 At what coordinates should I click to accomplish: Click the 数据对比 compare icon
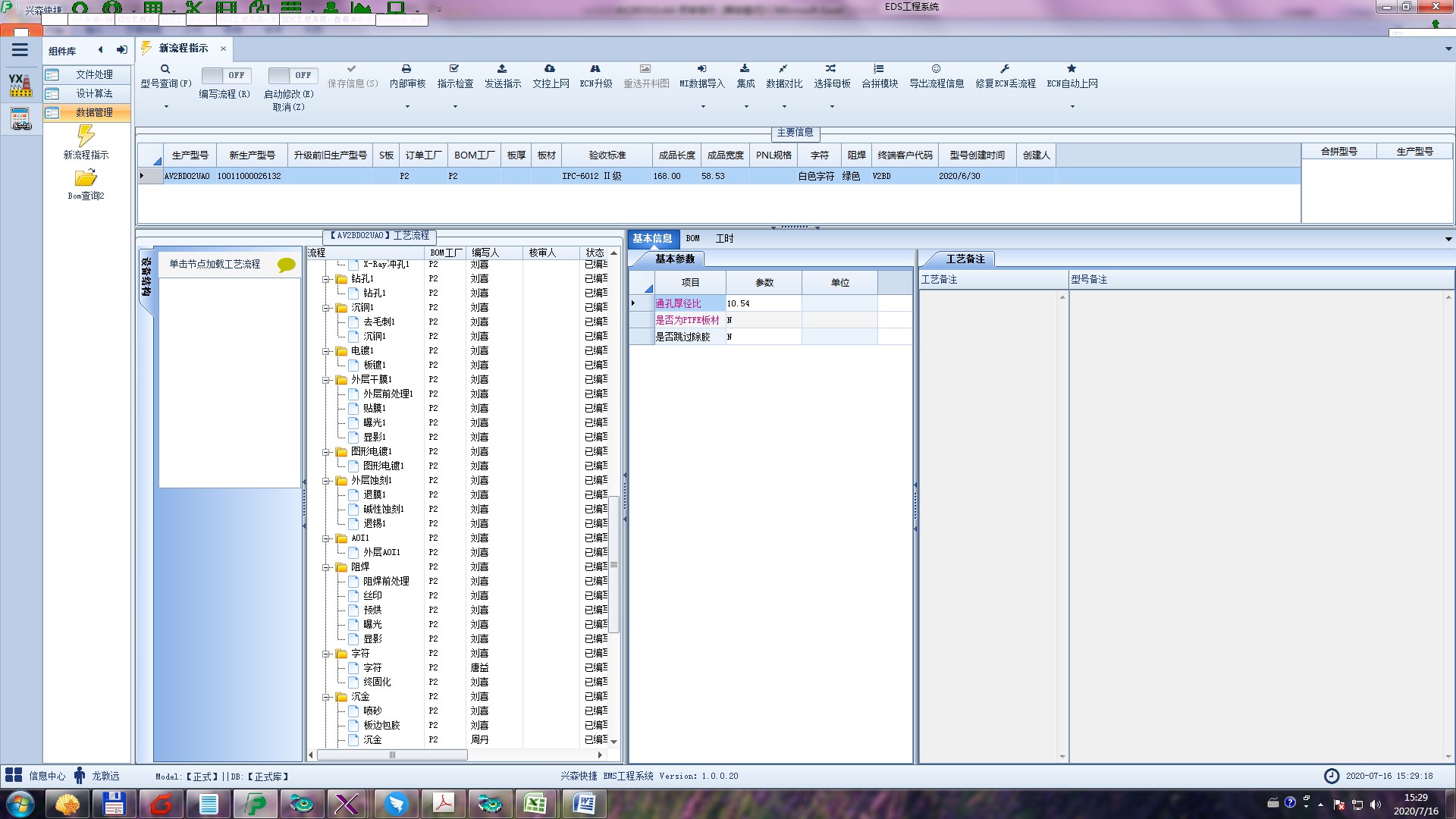(x=783, y=69)
